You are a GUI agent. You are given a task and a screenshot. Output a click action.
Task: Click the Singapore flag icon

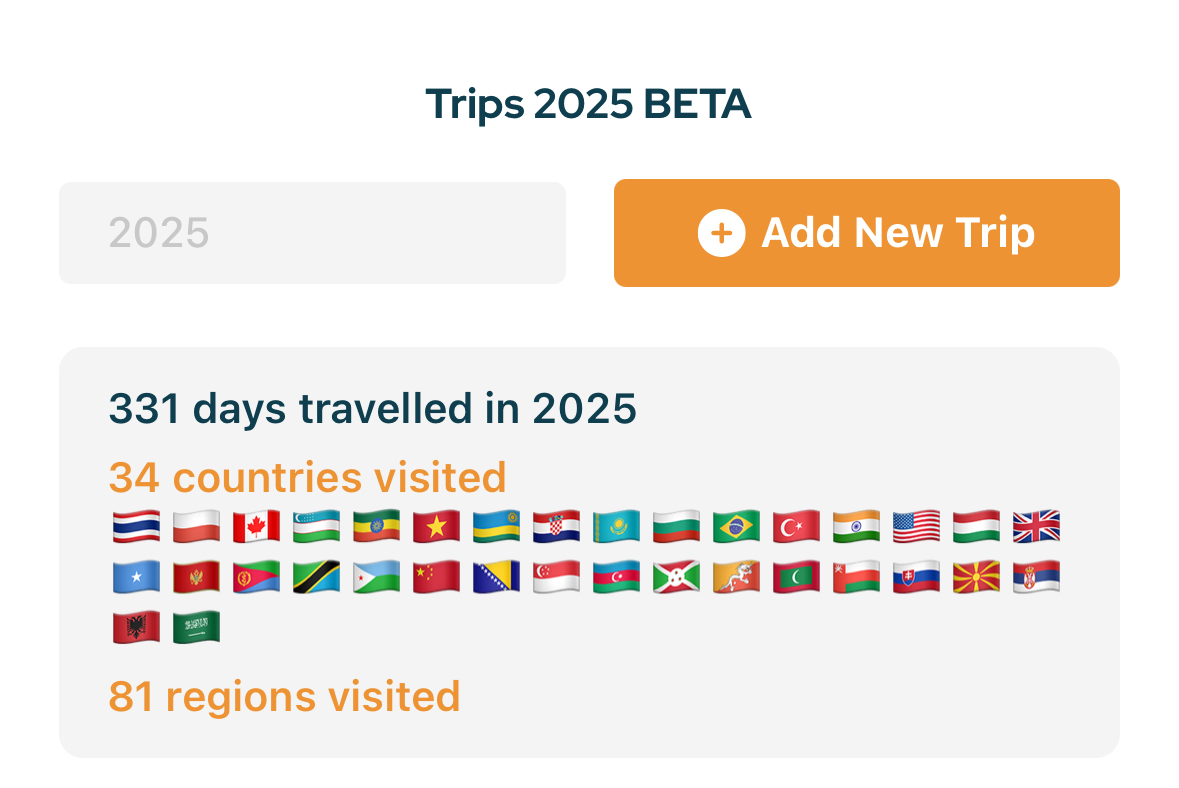pyautogui.click(x=557, y=577)
